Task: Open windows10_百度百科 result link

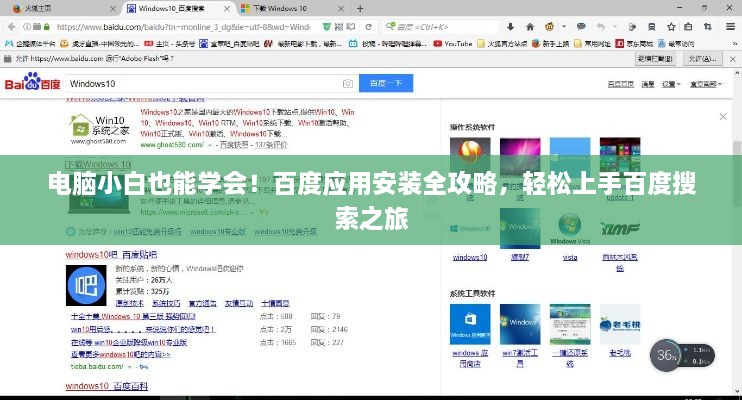Action: [x=106, y=386]
